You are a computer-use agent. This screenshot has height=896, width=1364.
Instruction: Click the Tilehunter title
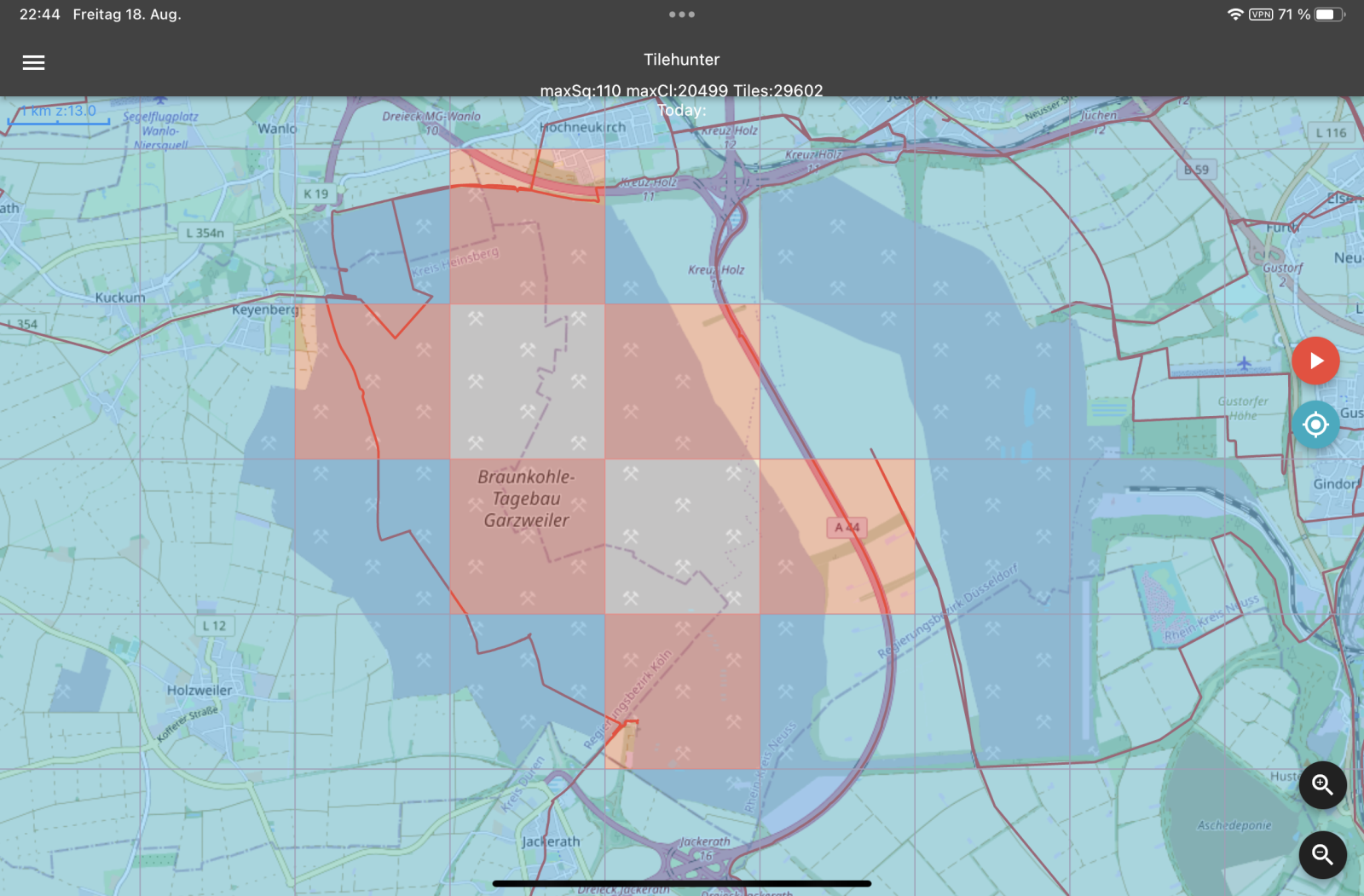[681, 60]
